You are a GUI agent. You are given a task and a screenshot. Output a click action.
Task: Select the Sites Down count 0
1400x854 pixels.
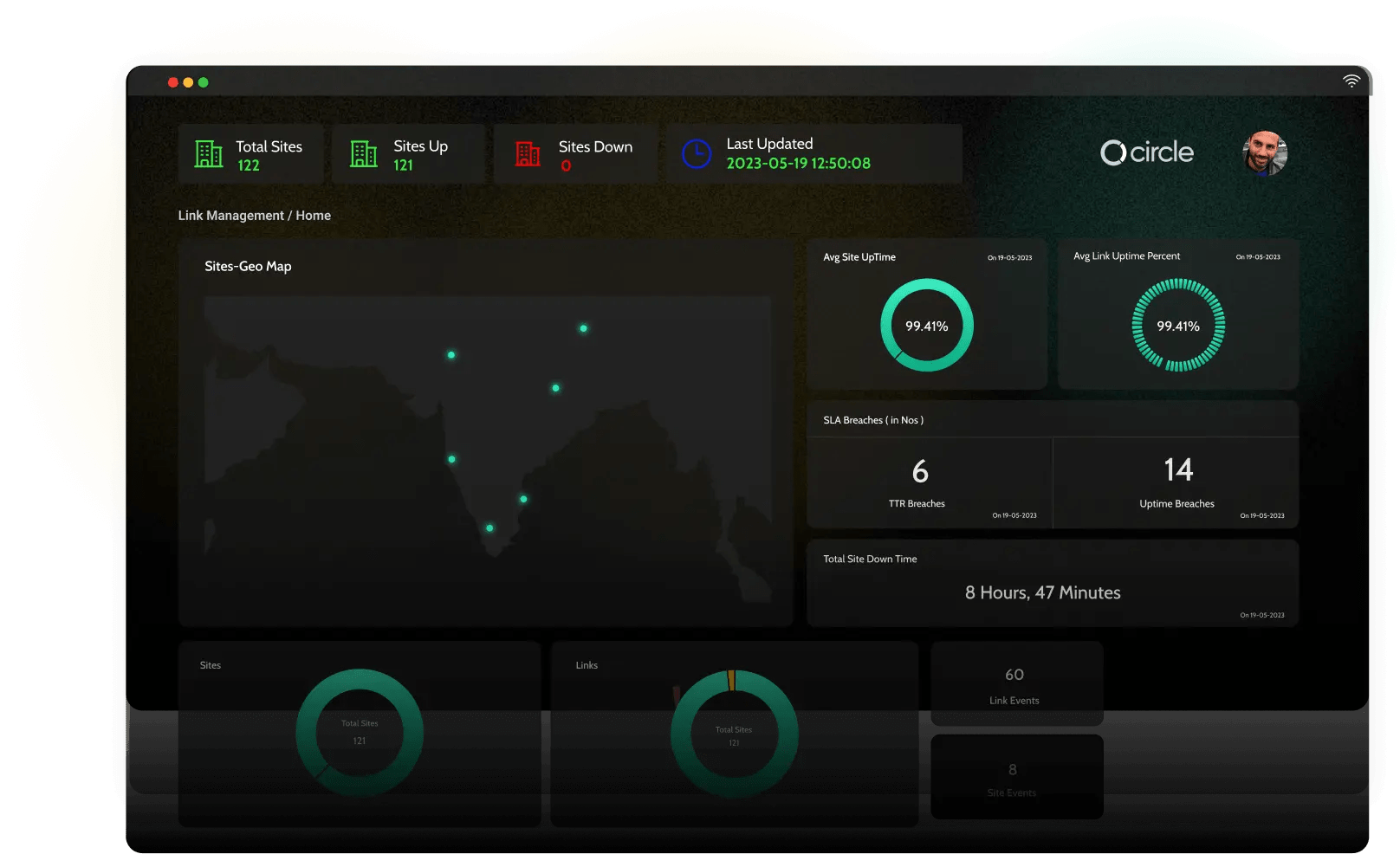tap(566, 165)
